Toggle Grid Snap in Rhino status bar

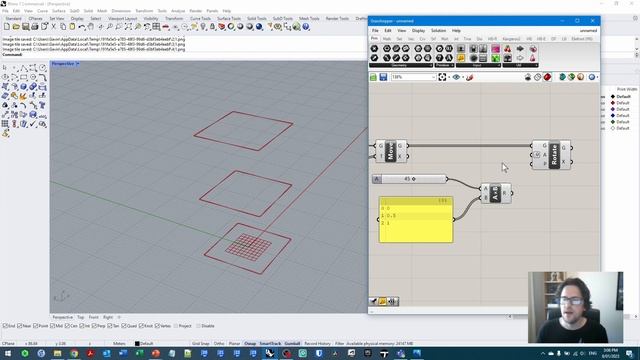(200, 344)
